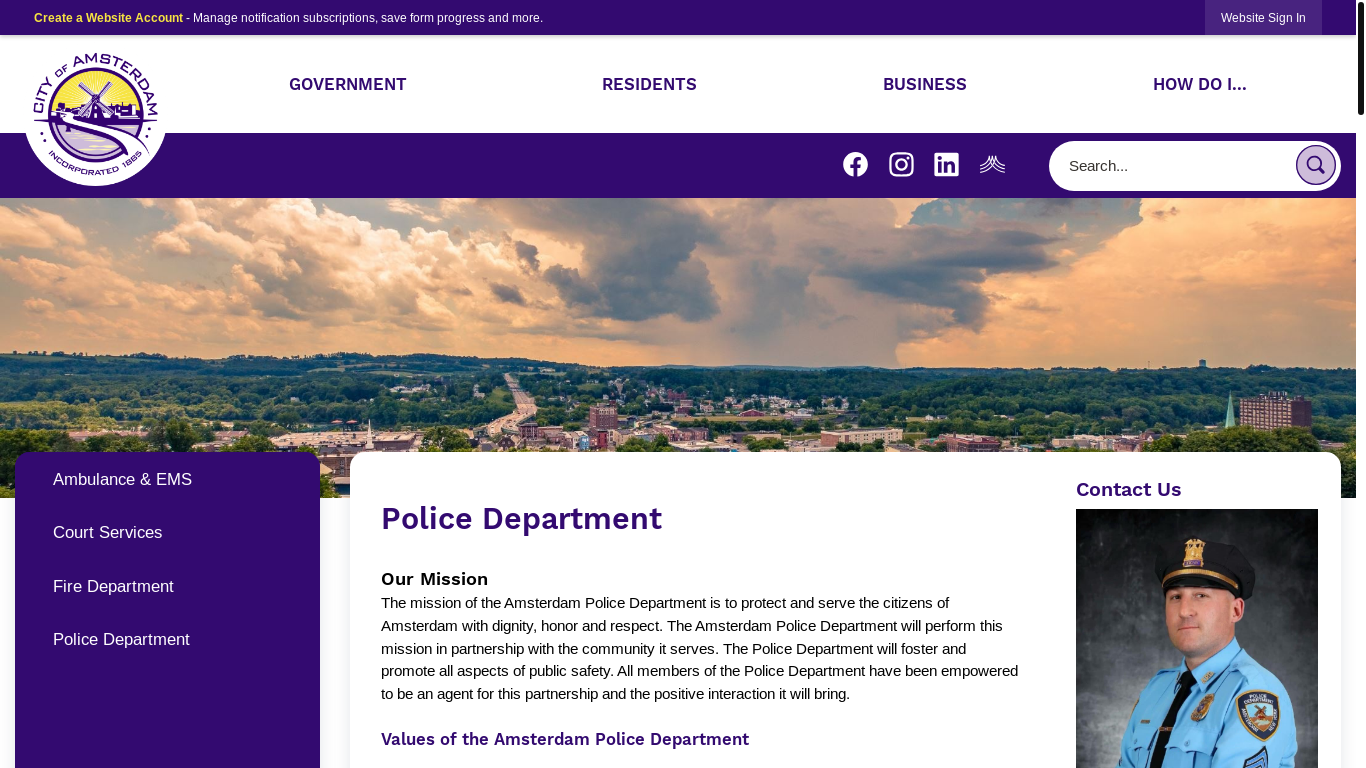
Task: Click the Our Mission heading
Action: (434, 579)
